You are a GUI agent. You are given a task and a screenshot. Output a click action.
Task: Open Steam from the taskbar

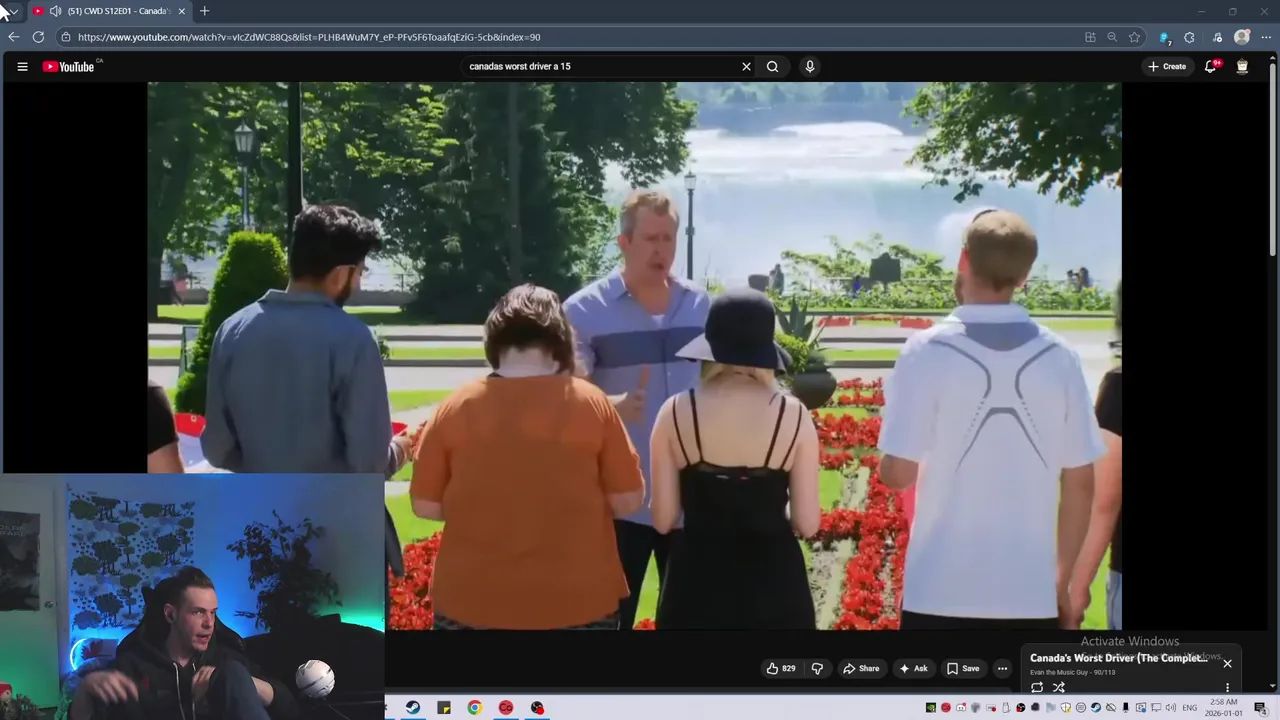[x=413, y=708]
